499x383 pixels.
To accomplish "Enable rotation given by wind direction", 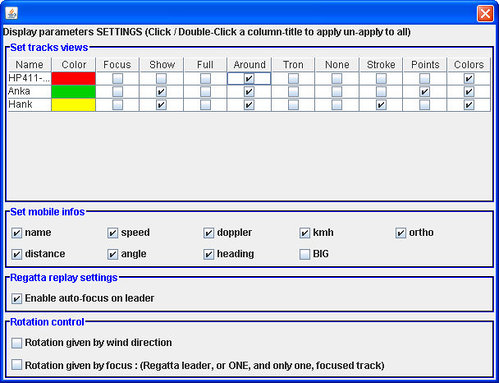I will pos(17,343).
